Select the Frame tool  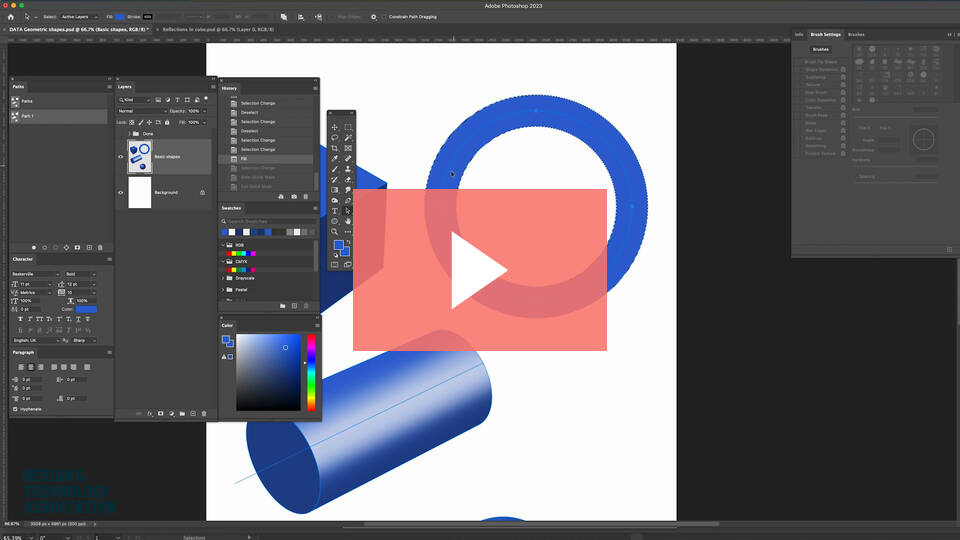[348, 148]
